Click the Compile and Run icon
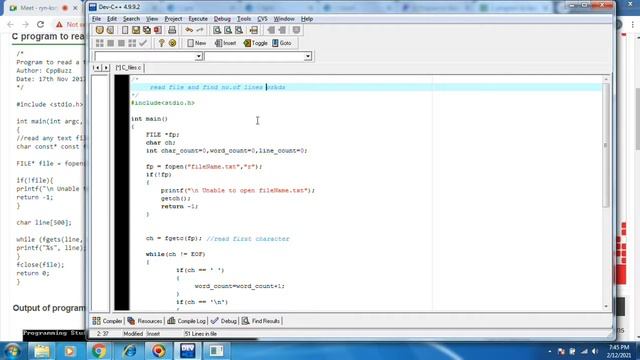This screenshot has height=360, width=640. [x=121, y=43]
